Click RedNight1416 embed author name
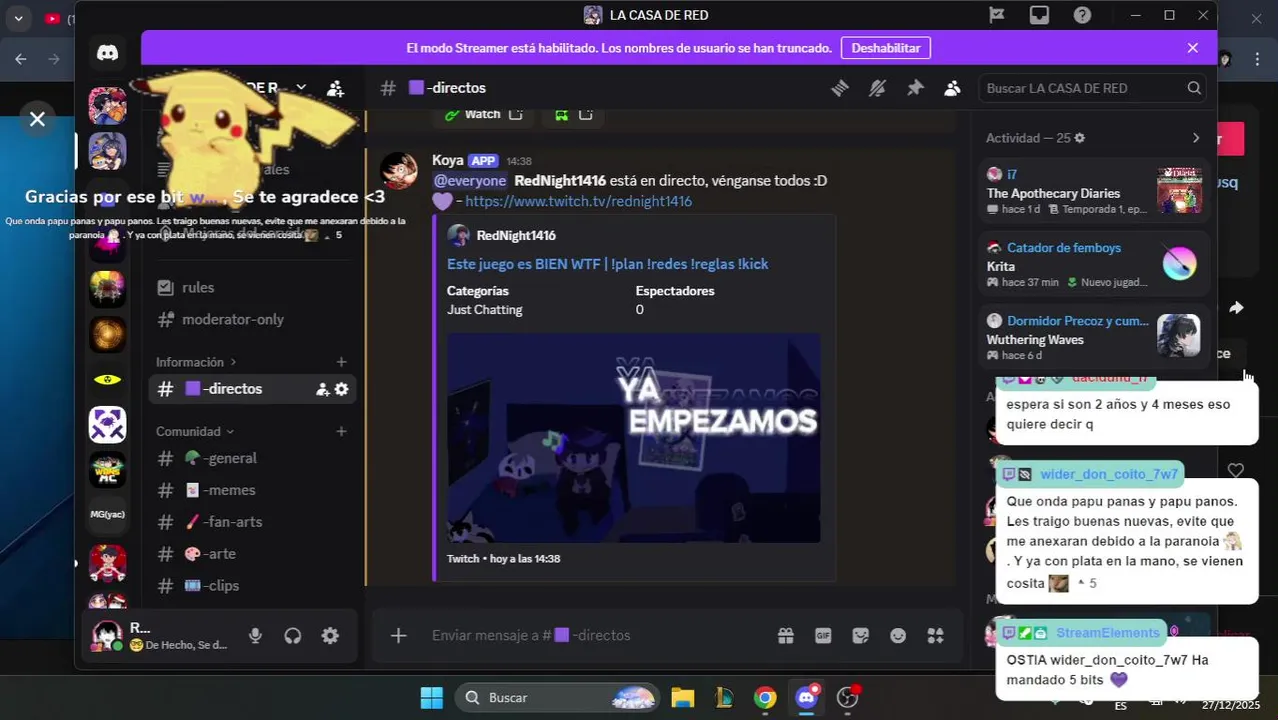Viewport: 1278px width, 720px height. coord(516,235)
